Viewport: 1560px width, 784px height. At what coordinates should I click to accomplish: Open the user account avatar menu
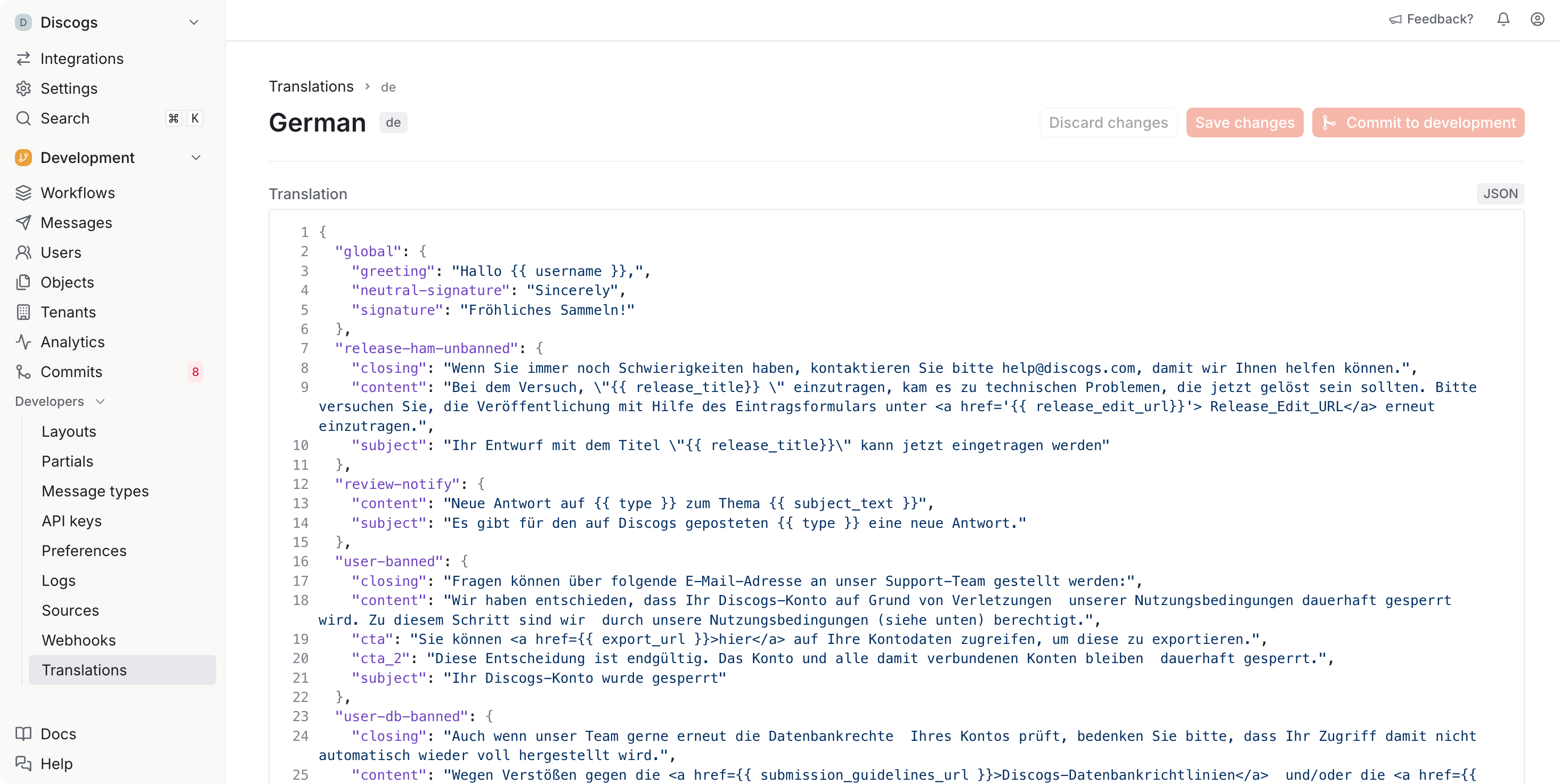1538,19
